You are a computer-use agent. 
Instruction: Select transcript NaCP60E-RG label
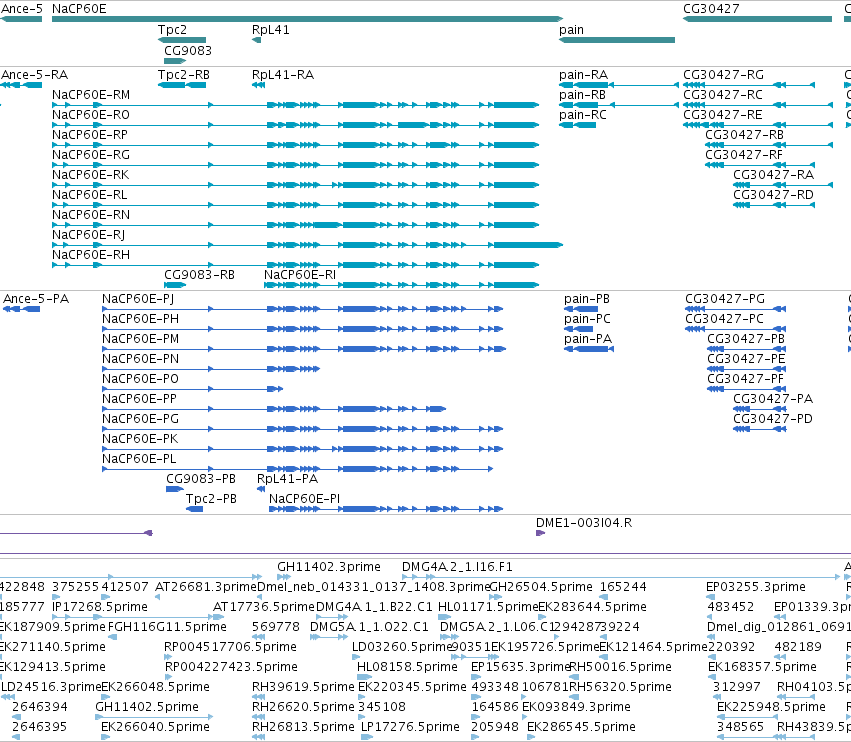coord(91,155)
